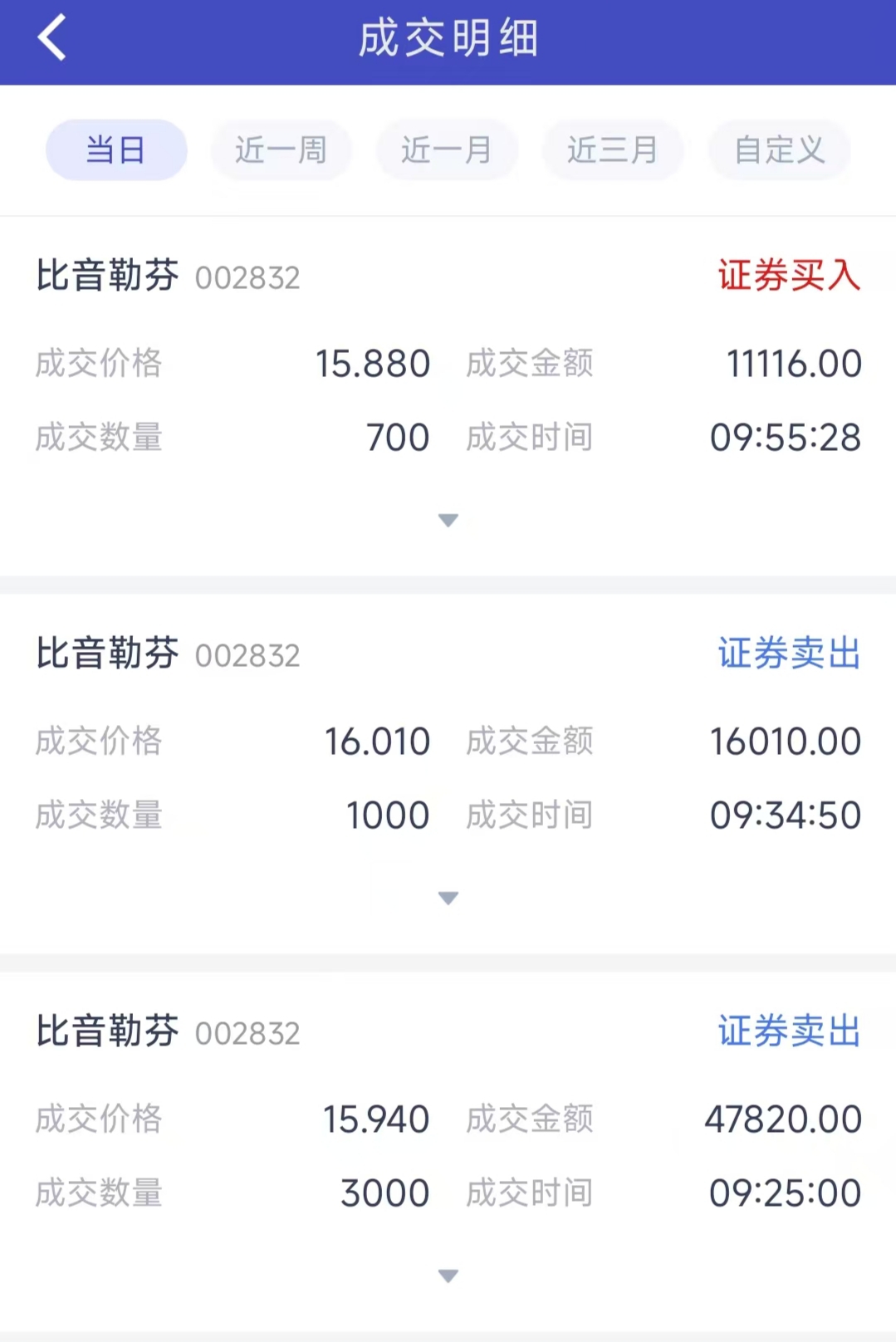The width and height of the screenshot is (896, 1342).
Task: Open 比音勒芬 stock in 3000-share sale
Action: pos(108,1031)
